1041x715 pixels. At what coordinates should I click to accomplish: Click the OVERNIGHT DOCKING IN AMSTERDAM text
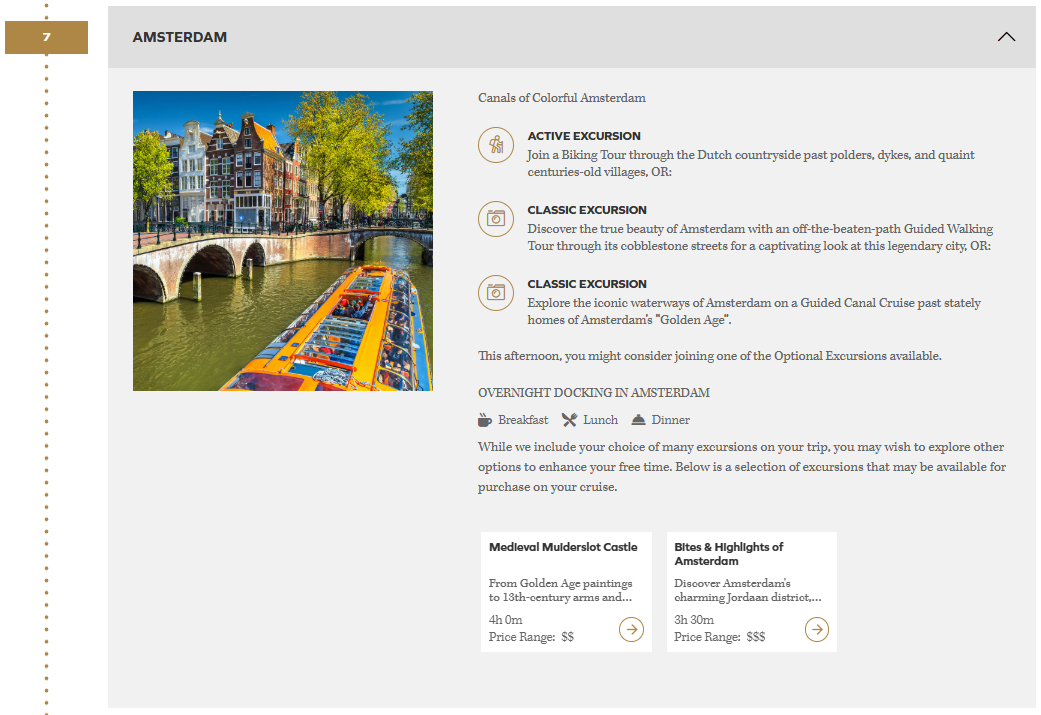tap(594, 393)
